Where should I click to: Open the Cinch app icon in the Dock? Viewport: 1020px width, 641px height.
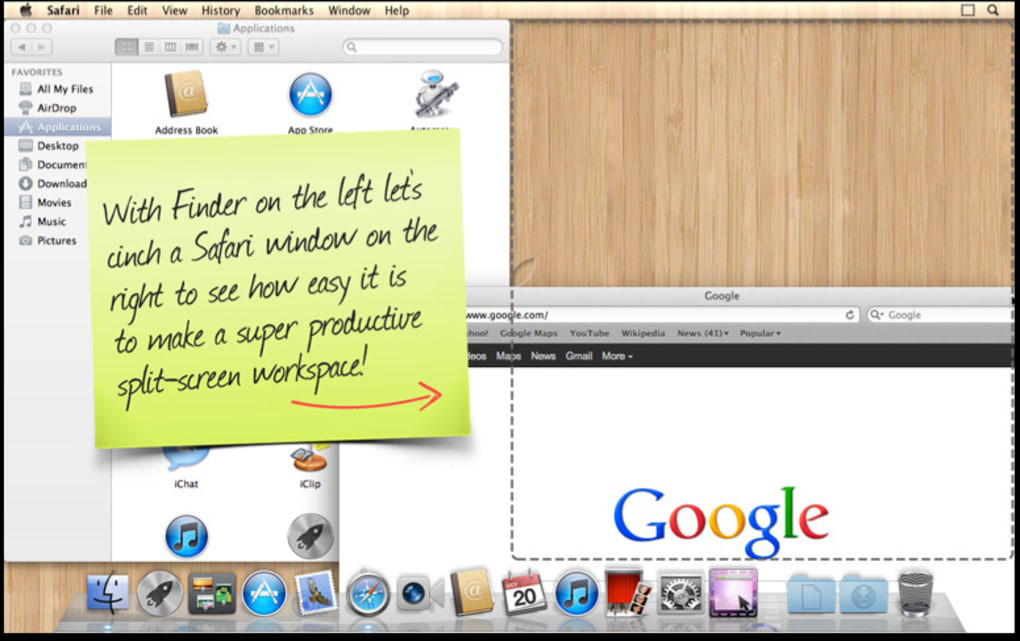pos(733,592)
